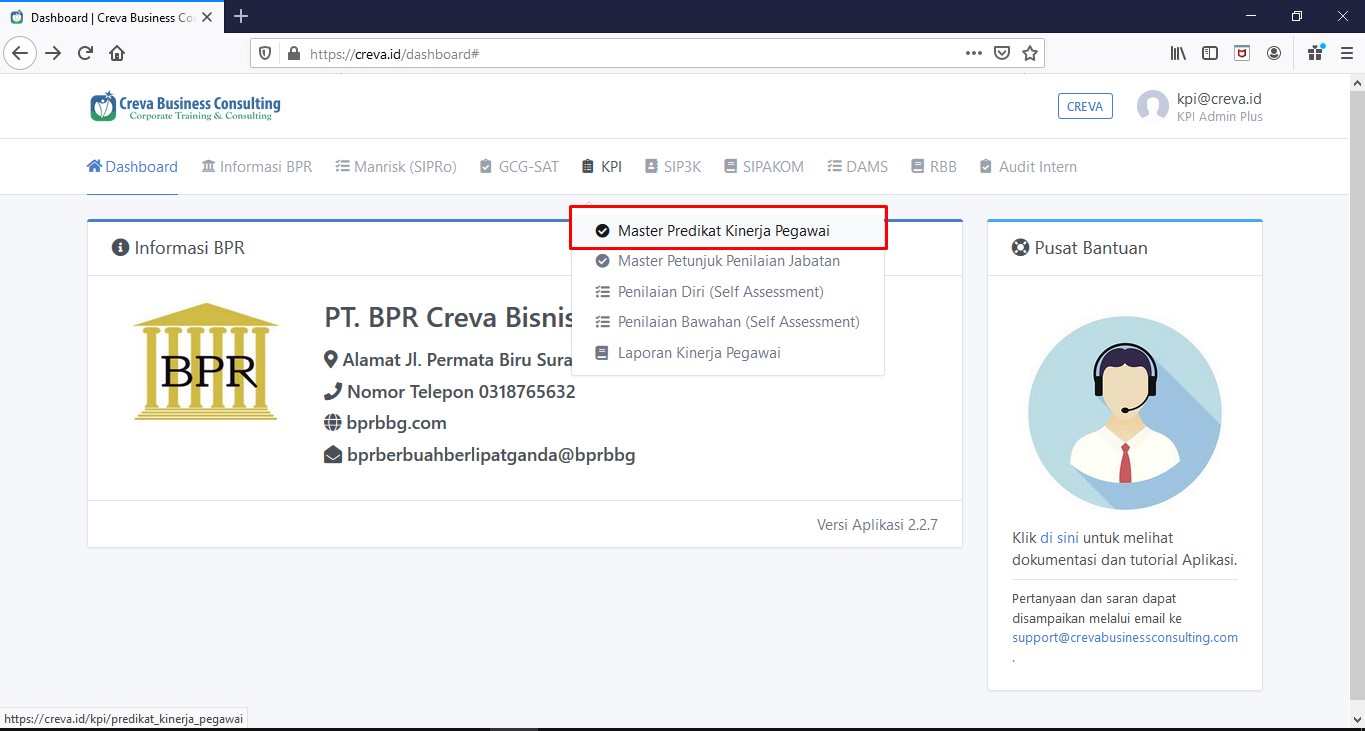The image size is (1365, 731).
Task: Open the browser home page
Action: point(117,53)
